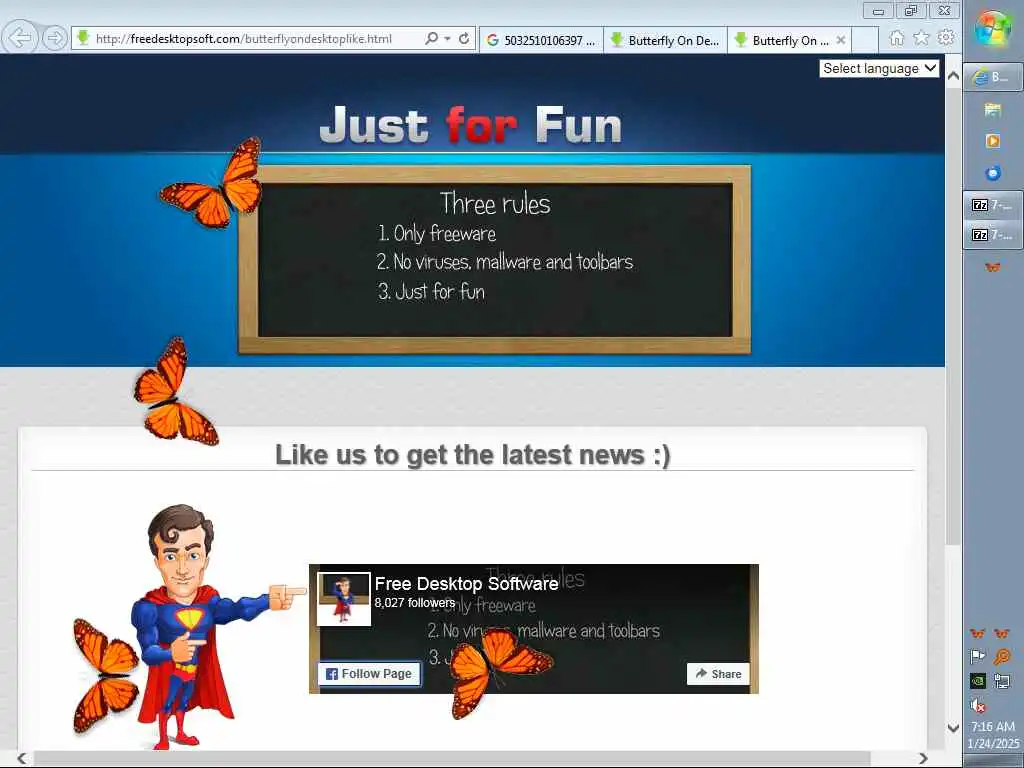The height and width of the screenshot is (768, 1024).
Task: Expand the 'Select language' dropdown
Action: 879,69
